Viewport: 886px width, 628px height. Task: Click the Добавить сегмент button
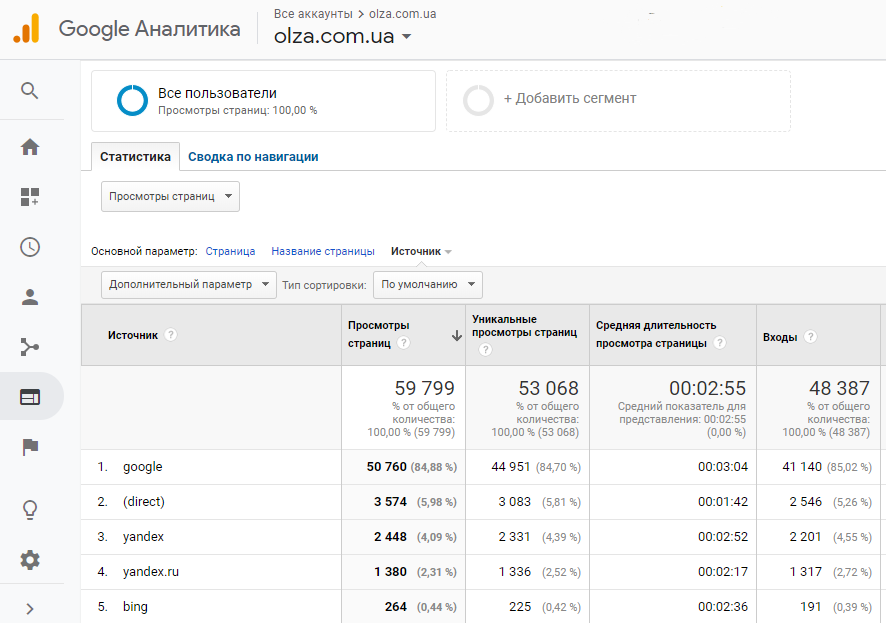coord(618,101)
